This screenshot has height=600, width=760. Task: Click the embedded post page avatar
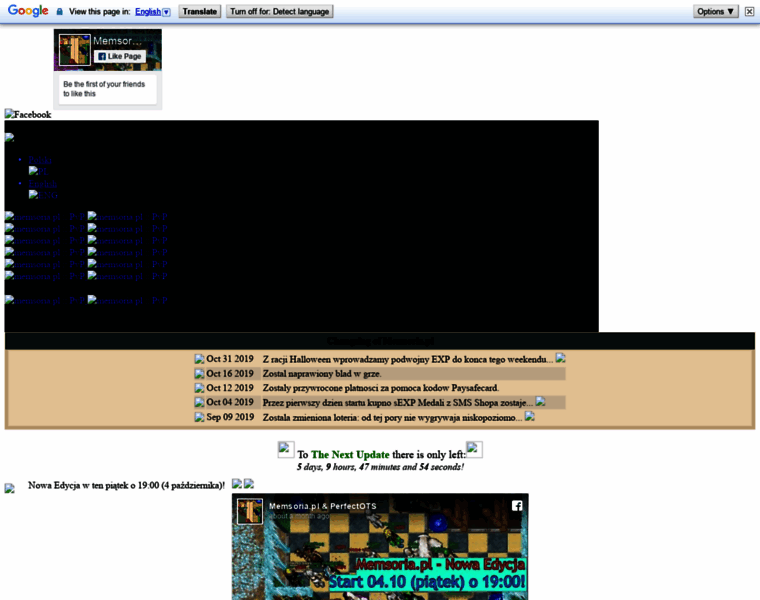pyautogui.click(x=250, y=511)
